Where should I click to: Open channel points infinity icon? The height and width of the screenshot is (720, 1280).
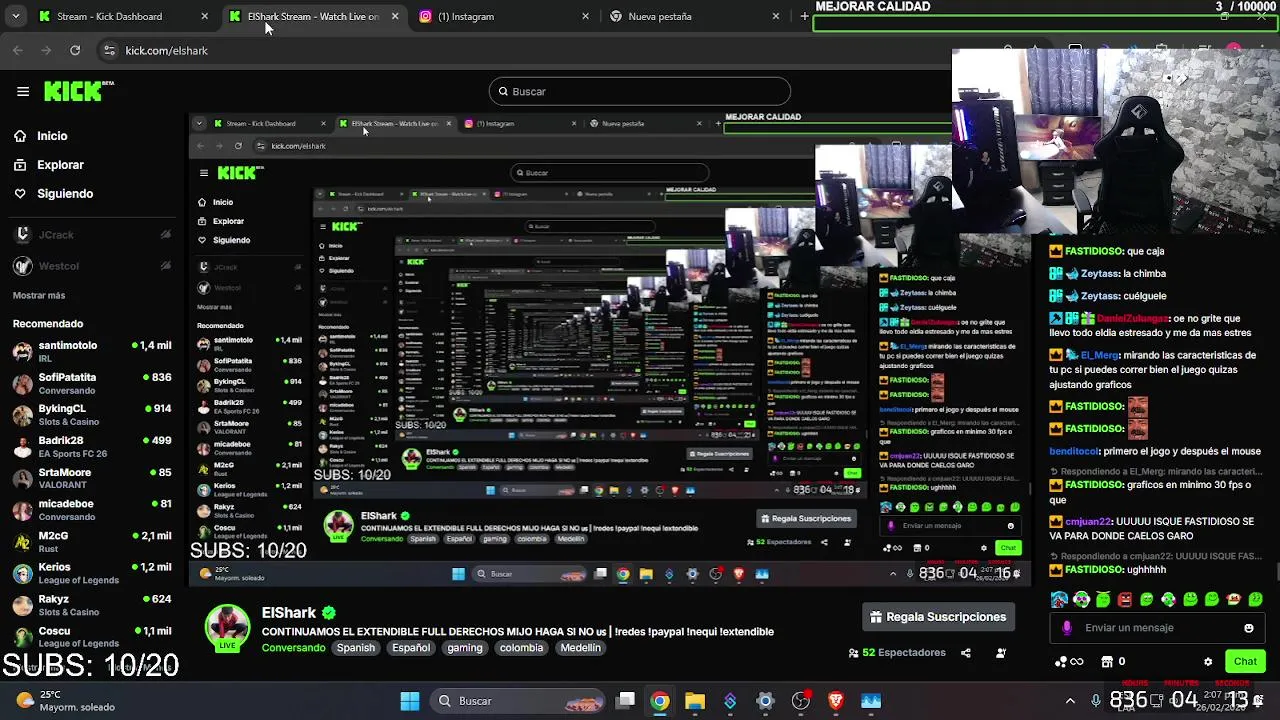click(1070, 661)
